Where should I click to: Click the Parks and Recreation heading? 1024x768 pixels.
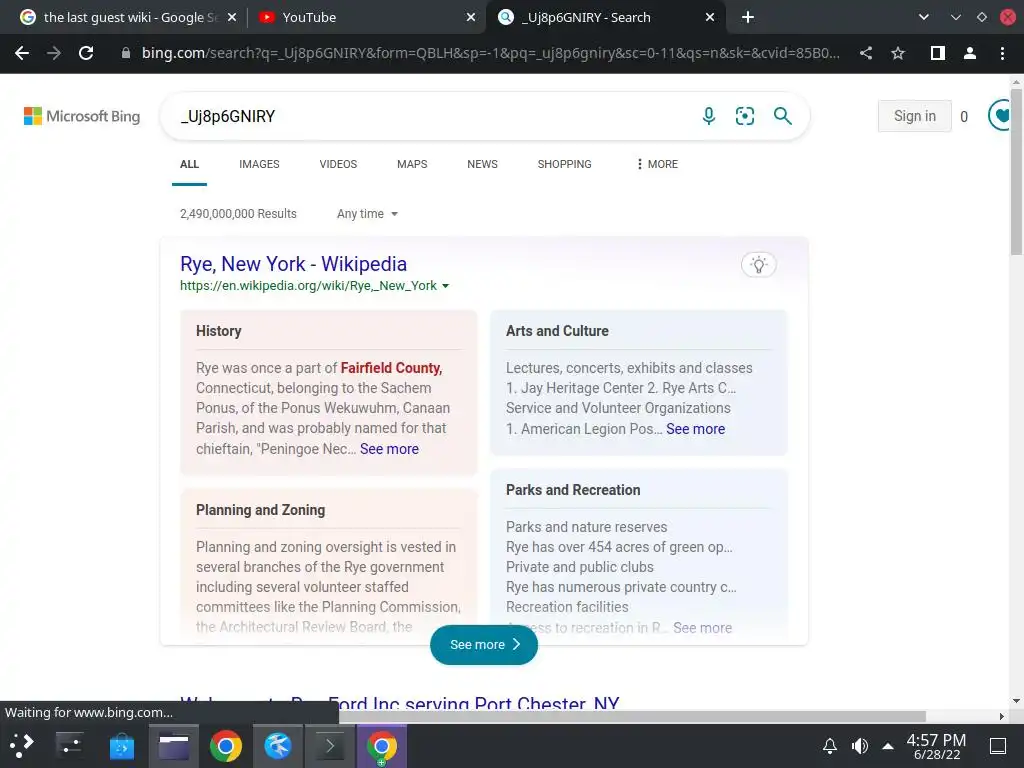click(x=573, y=490)
